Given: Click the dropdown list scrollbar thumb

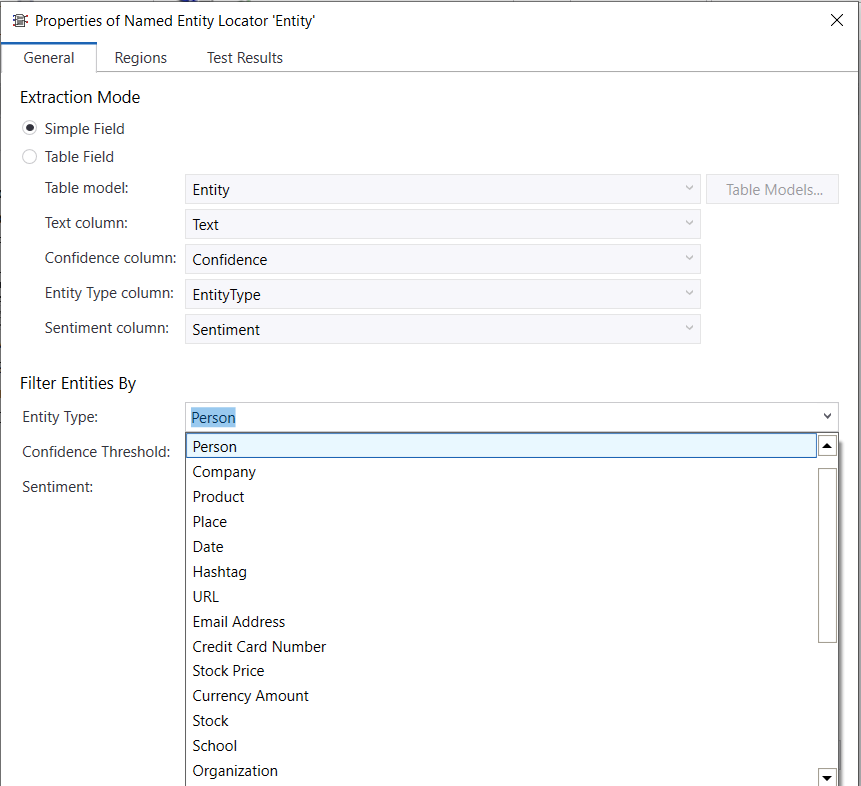Looking at the screenshot, I should [827, 554].
